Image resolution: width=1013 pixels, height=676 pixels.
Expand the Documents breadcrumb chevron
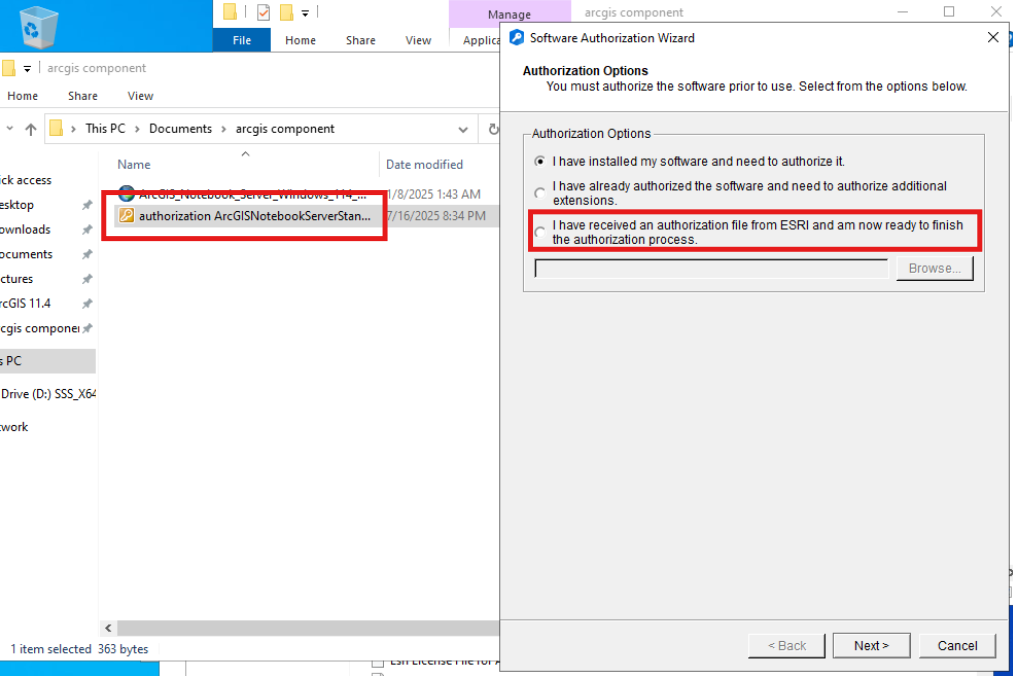(x=224, y=129)
